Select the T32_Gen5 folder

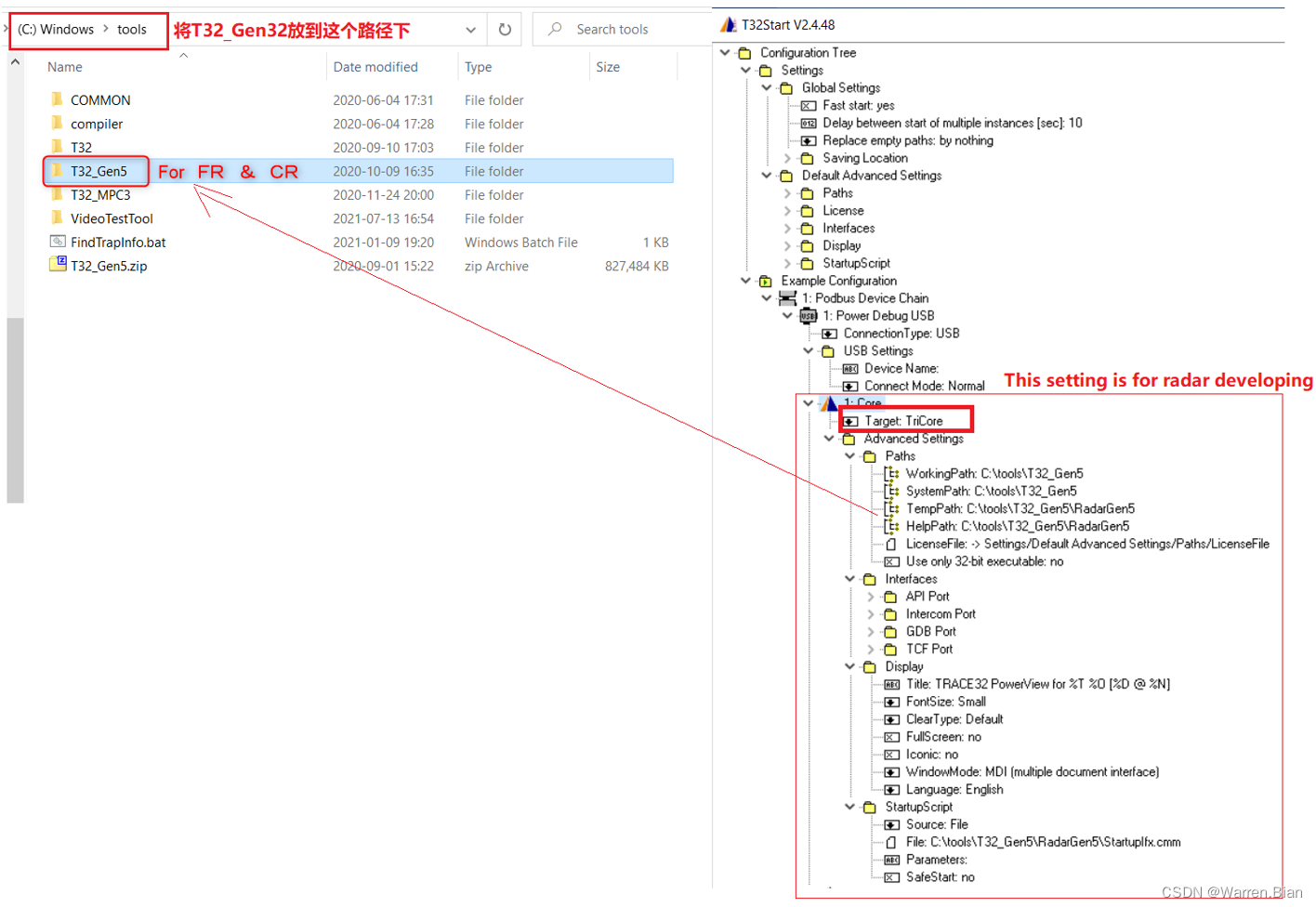99,171
